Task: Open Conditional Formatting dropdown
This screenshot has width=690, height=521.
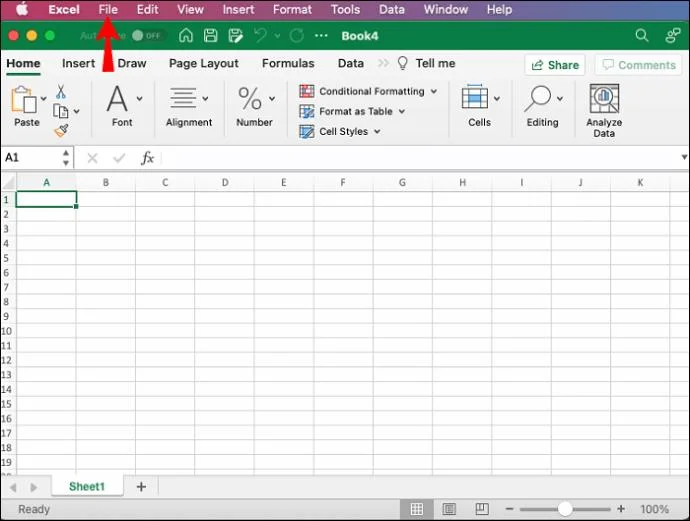Action: (x=368, y=91)
